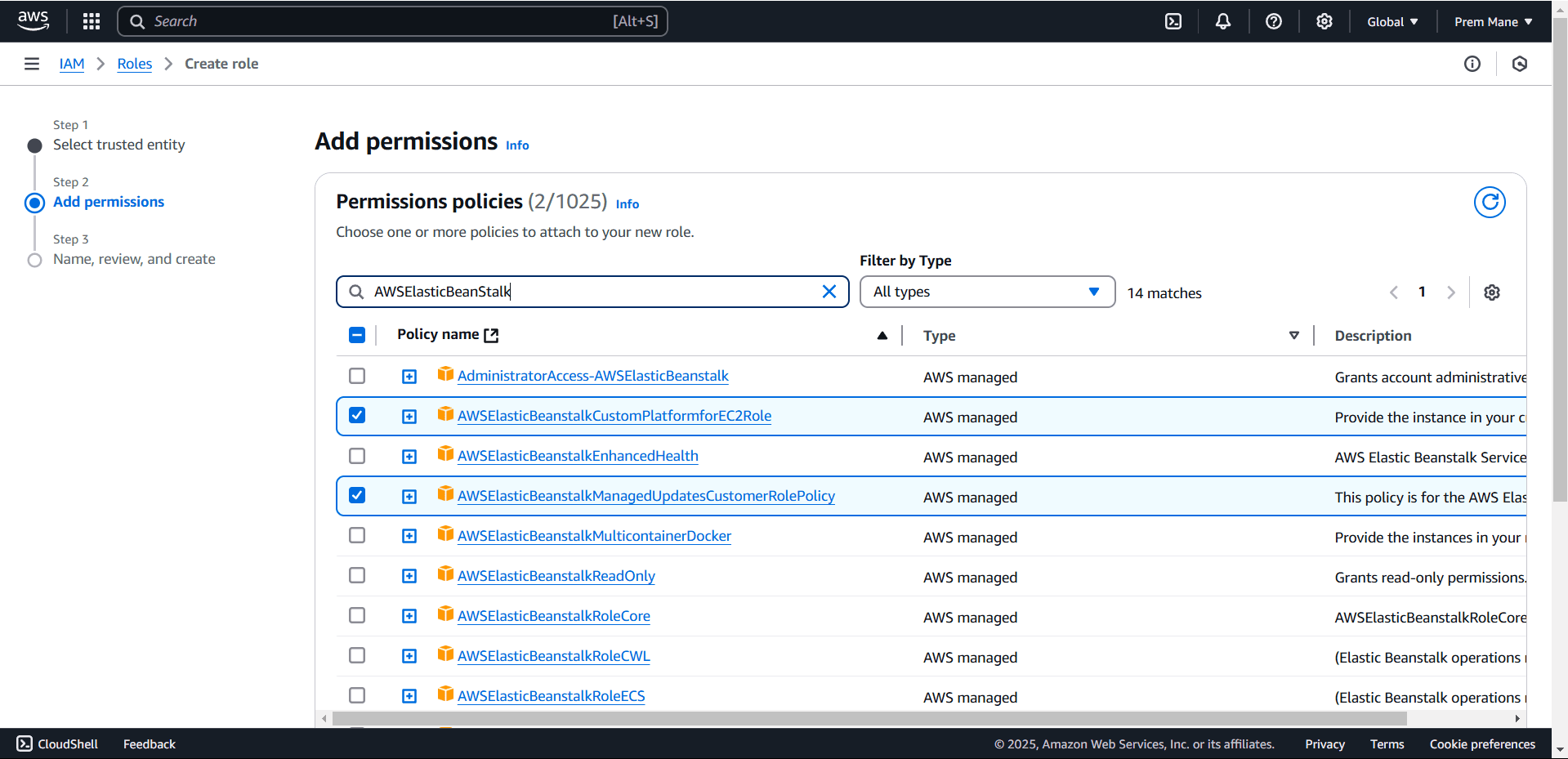This screenshot has height=759, width=1568.
Task: Open console settings gear in top bar
Action: click(1325, 21)
